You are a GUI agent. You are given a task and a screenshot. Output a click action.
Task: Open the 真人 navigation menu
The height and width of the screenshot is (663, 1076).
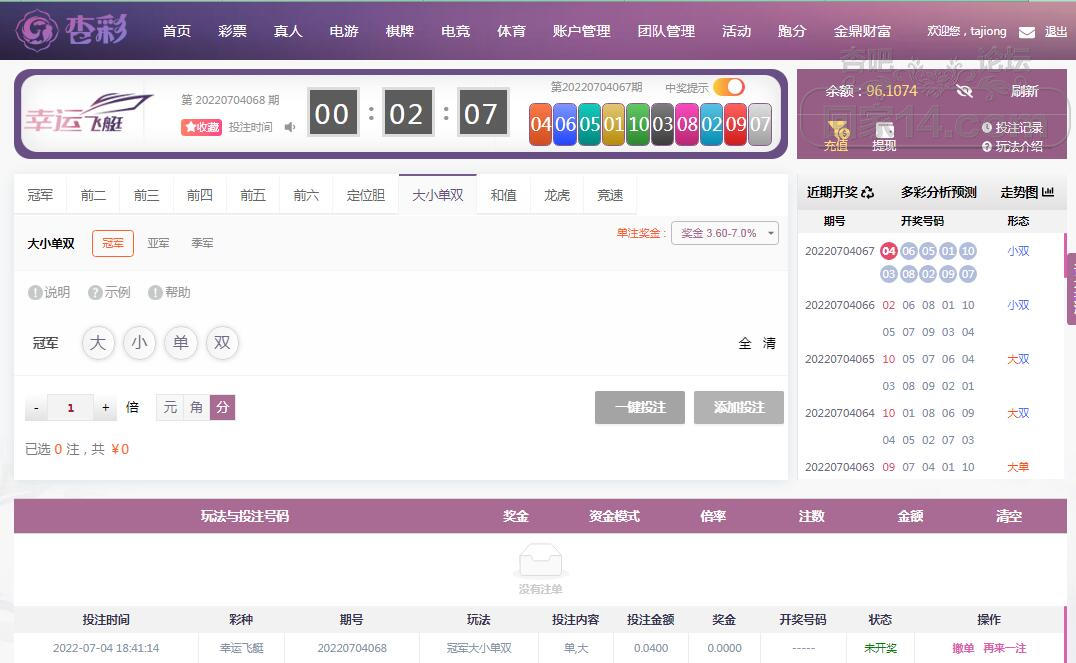(288, 32)
